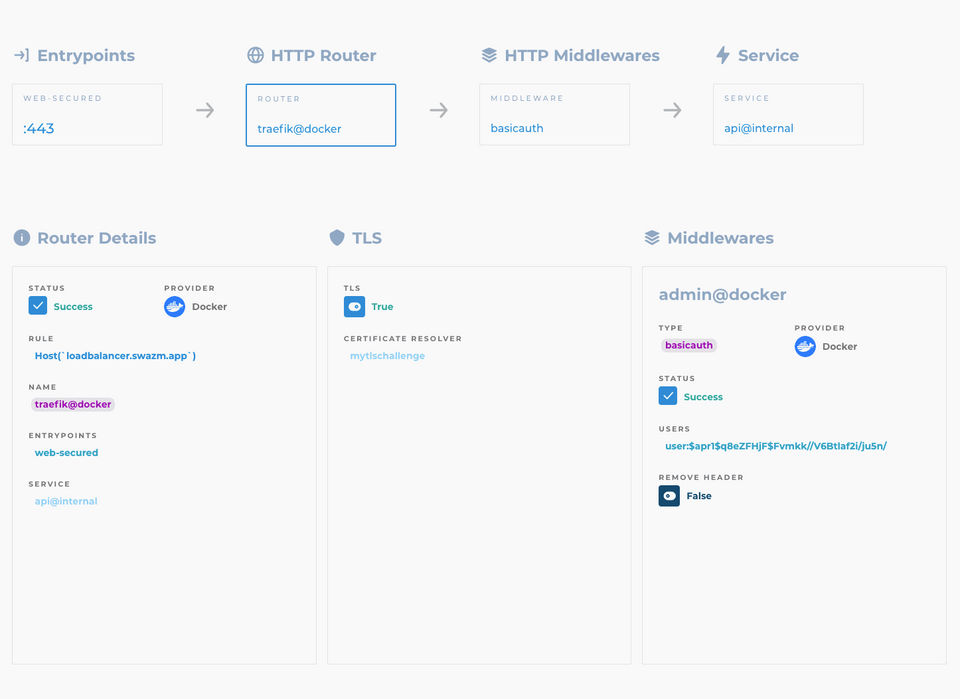Click the traefik@docker name tag
The image size is (960, 699).
click(73, 404)
